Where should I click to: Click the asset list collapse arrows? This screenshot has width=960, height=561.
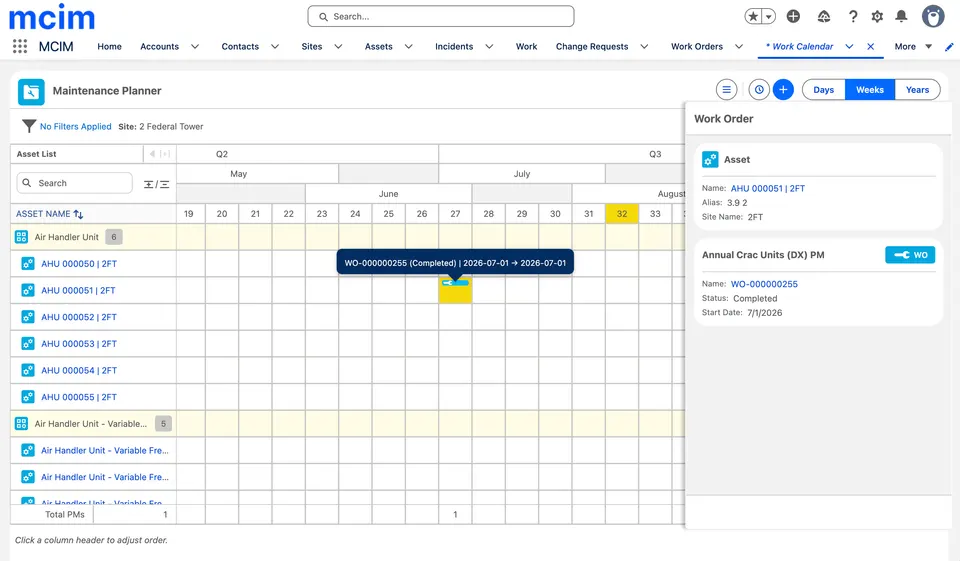pos(159,154)
